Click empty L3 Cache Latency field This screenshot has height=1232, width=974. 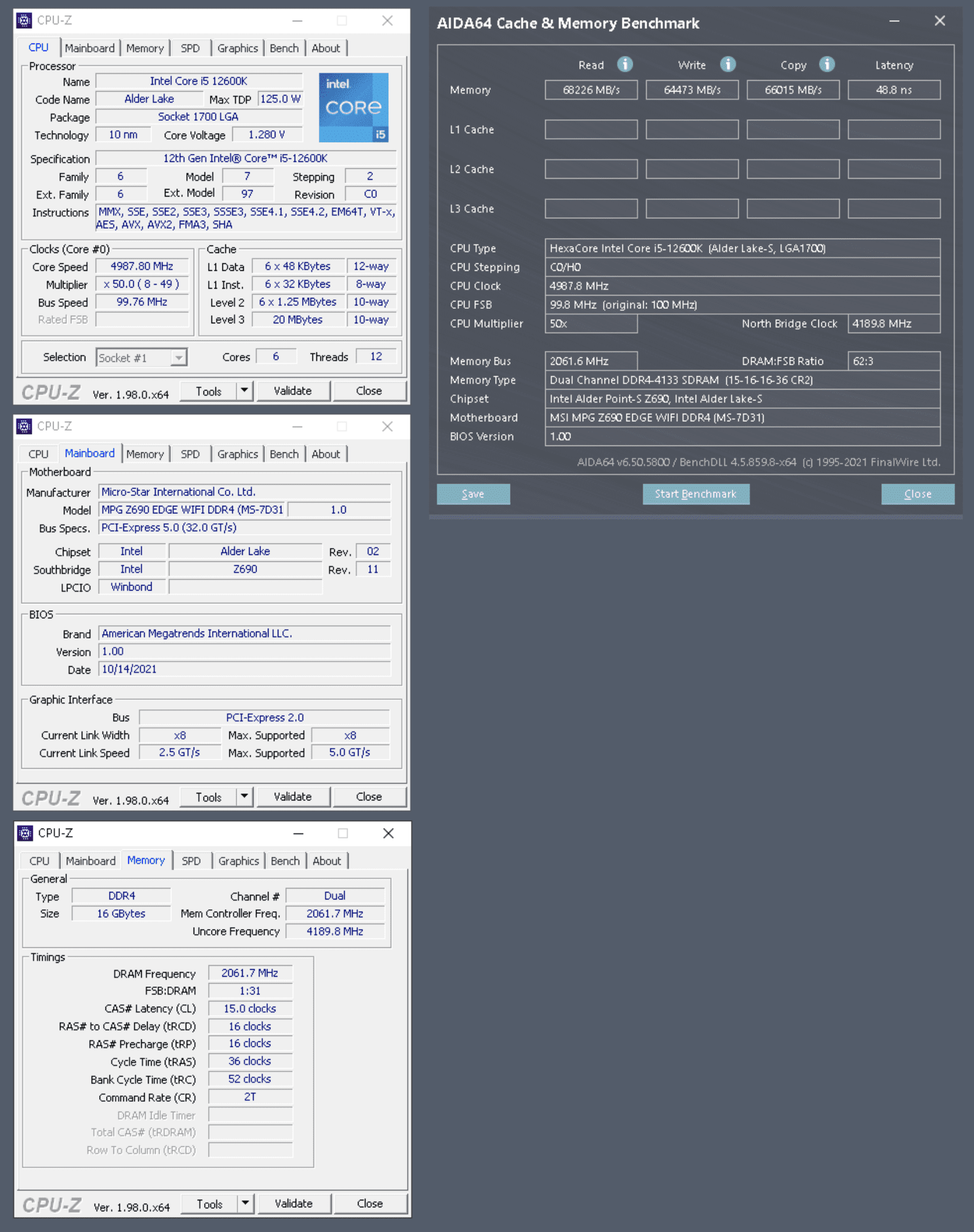point(894,209)
